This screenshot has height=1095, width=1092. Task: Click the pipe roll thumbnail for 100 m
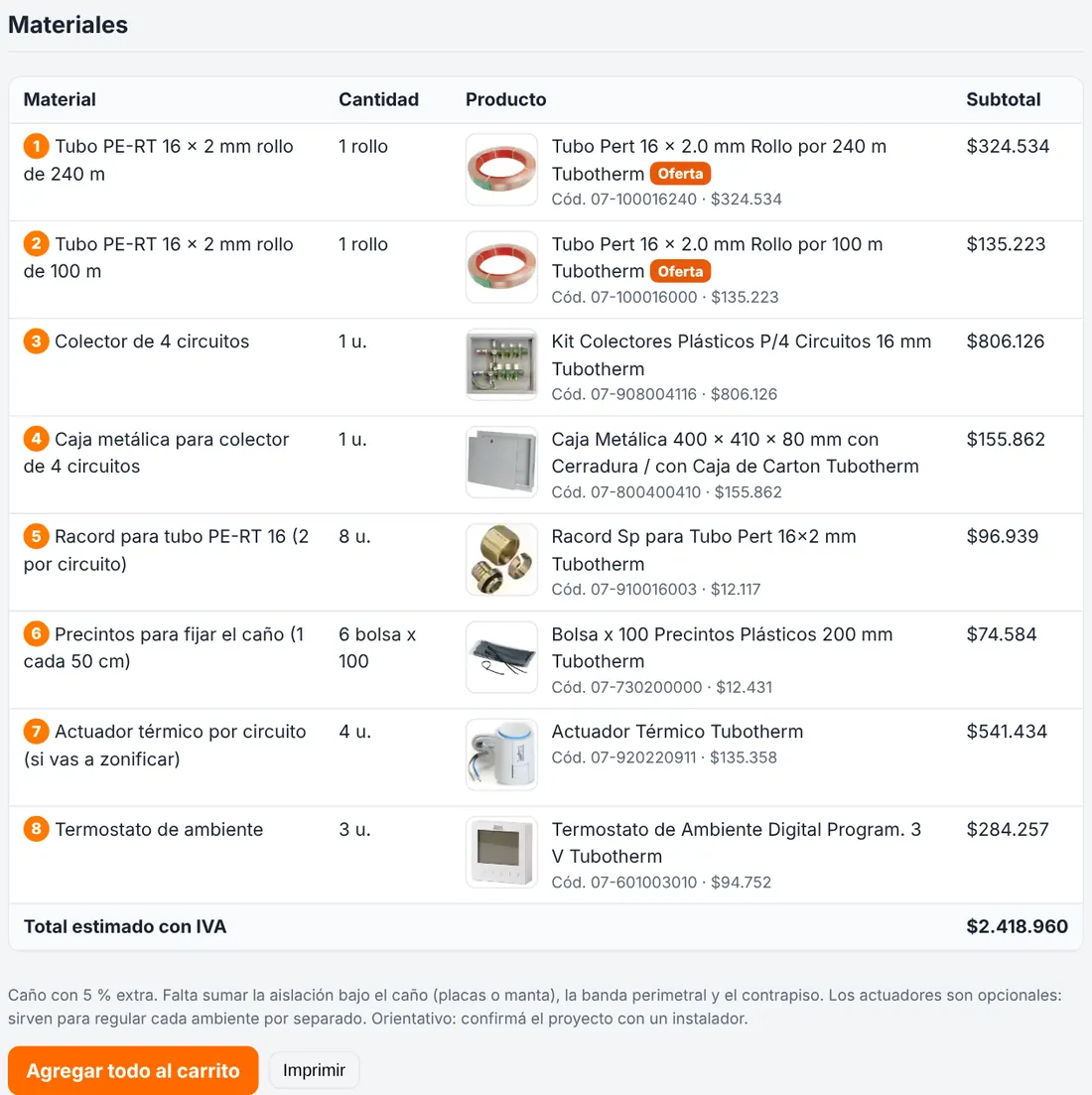501,267
